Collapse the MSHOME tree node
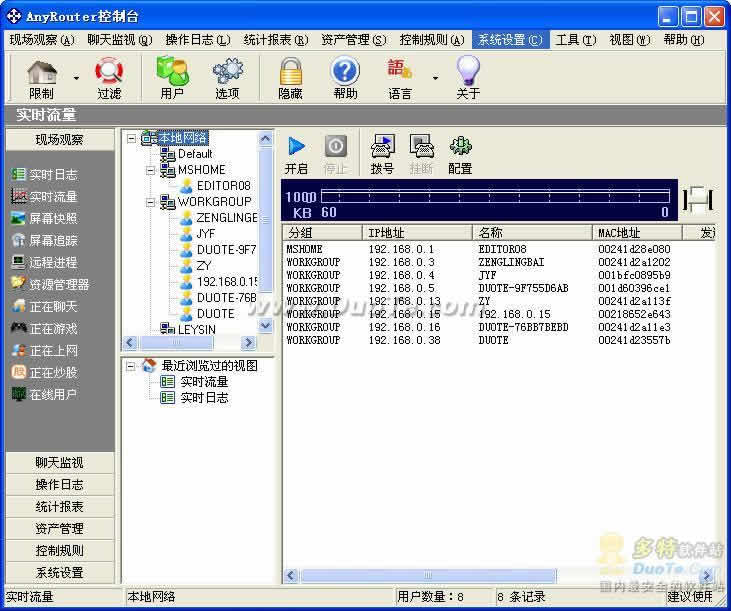Image resolution: width=731 pixels, height=611 pixels. 151,170
